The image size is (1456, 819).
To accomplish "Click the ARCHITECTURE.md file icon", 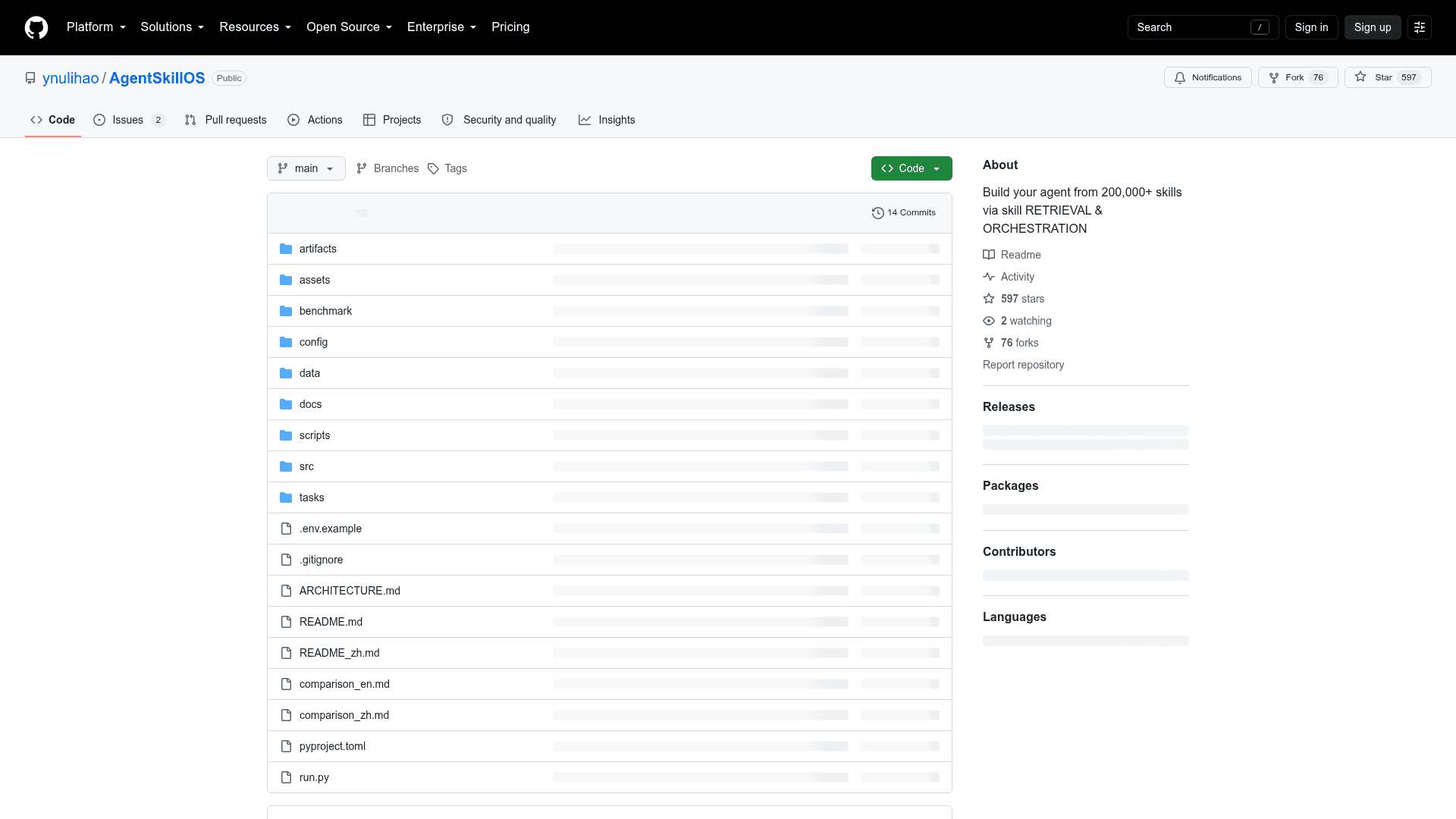I will pyautogui.click(x=286, y=591).
